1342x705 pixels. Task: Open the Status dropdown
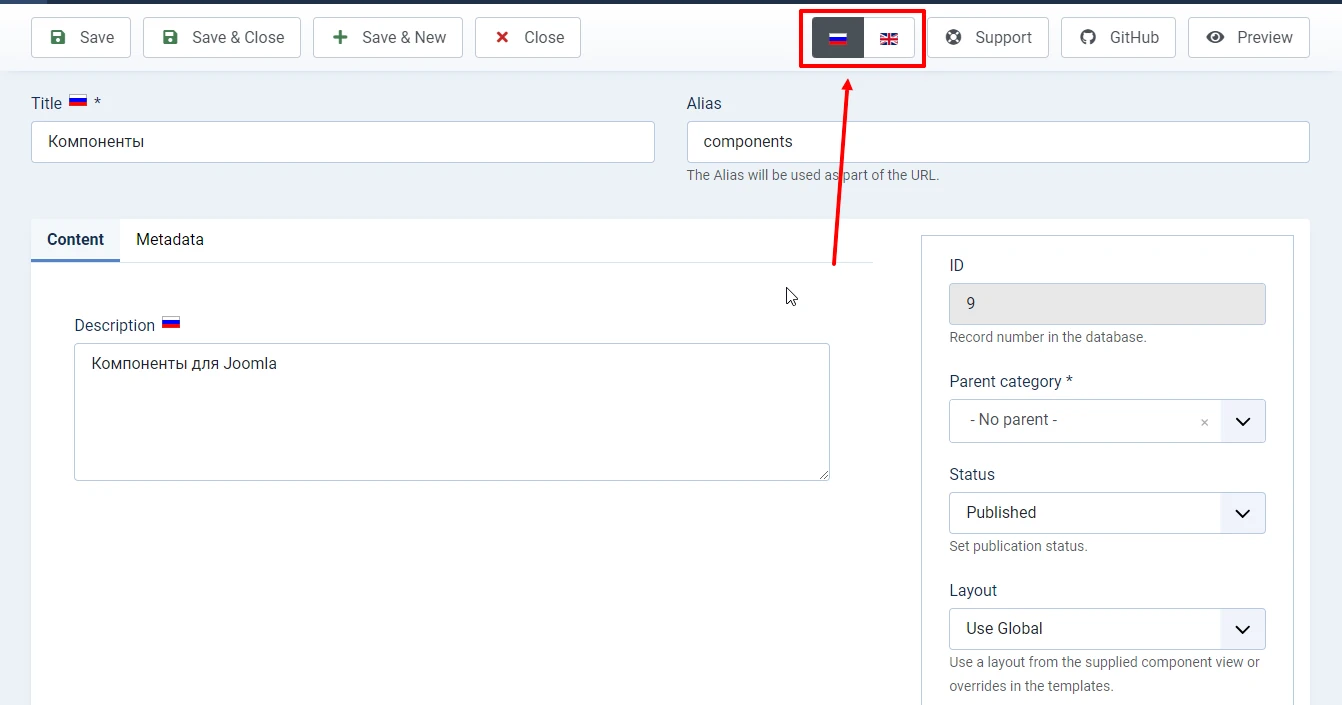[1107, 513]
